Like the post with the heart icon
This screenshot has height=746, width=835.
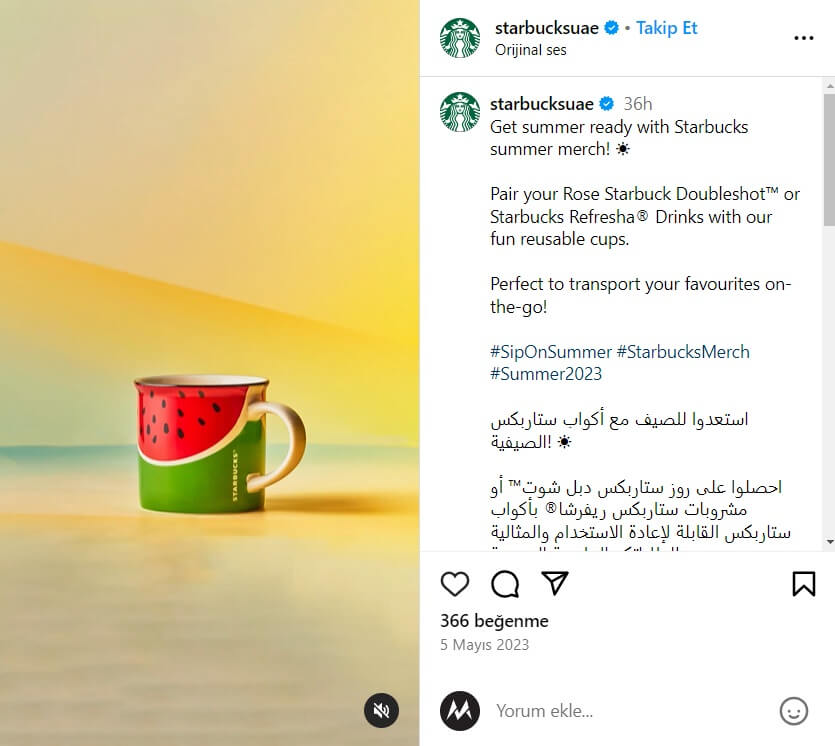pos(455,584)
